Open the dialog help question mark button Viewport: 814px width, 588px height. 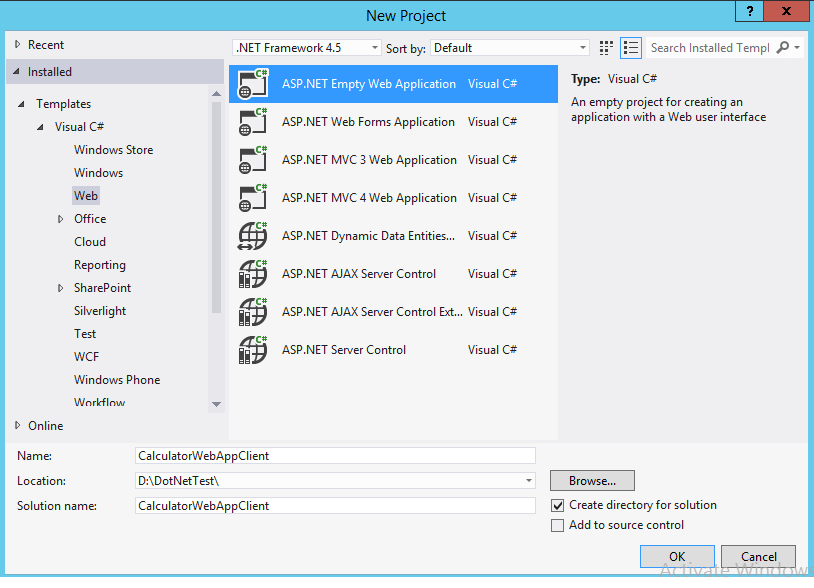coord(749,11)
